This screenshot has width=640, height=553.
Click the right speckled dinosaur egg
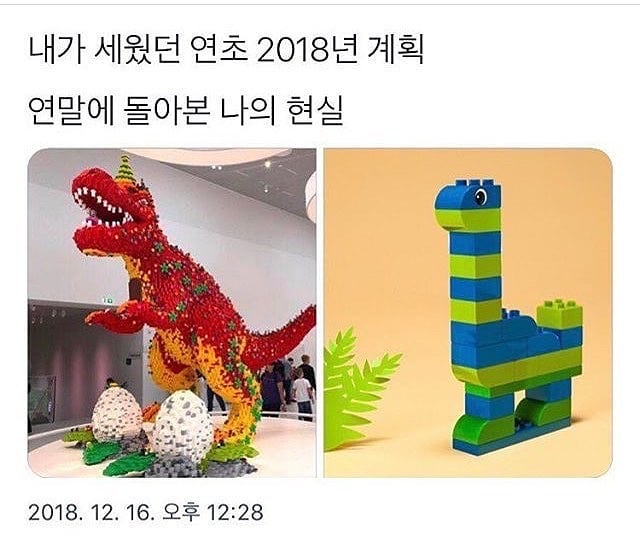click(x=182, y=426)
